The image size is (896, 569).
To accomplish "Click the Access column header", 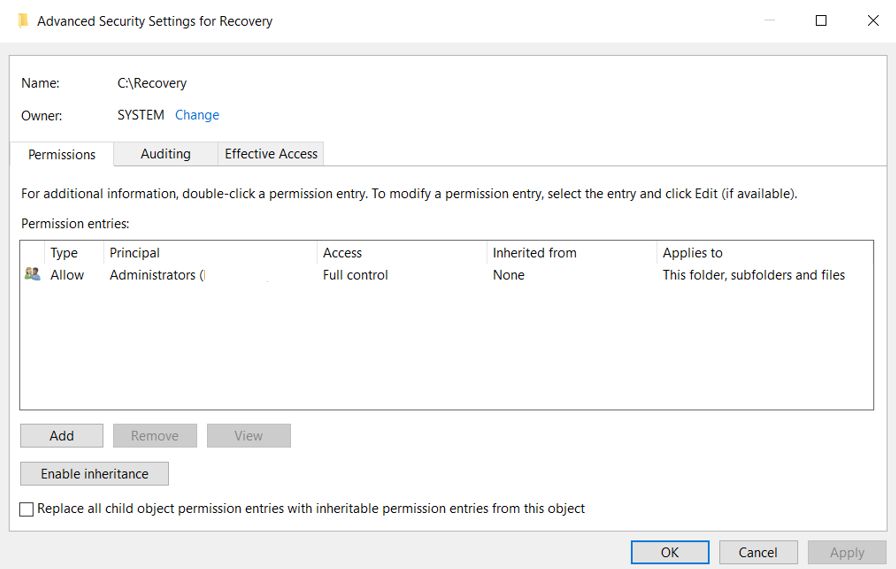I will [342, 253].
